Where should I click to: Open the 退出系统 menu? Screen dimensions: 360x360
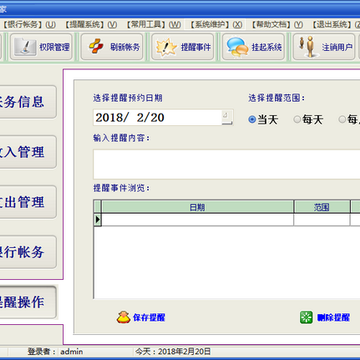tap(335, 25)
